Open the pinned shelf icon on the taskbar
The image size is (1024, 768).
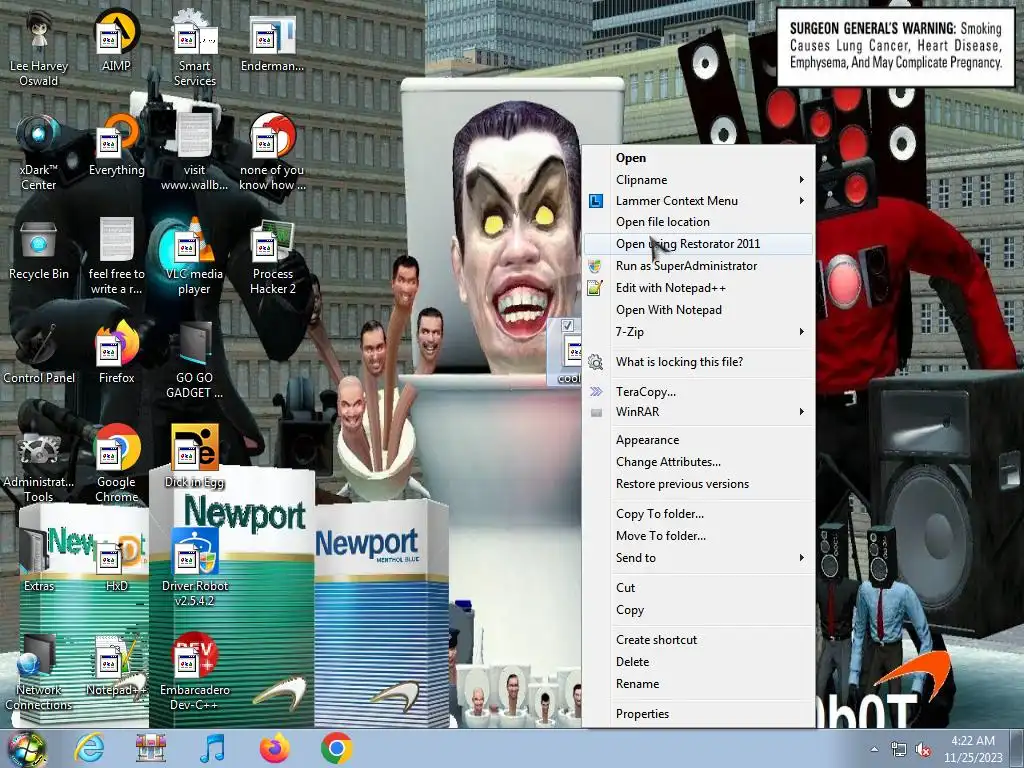tap(151, 748)
